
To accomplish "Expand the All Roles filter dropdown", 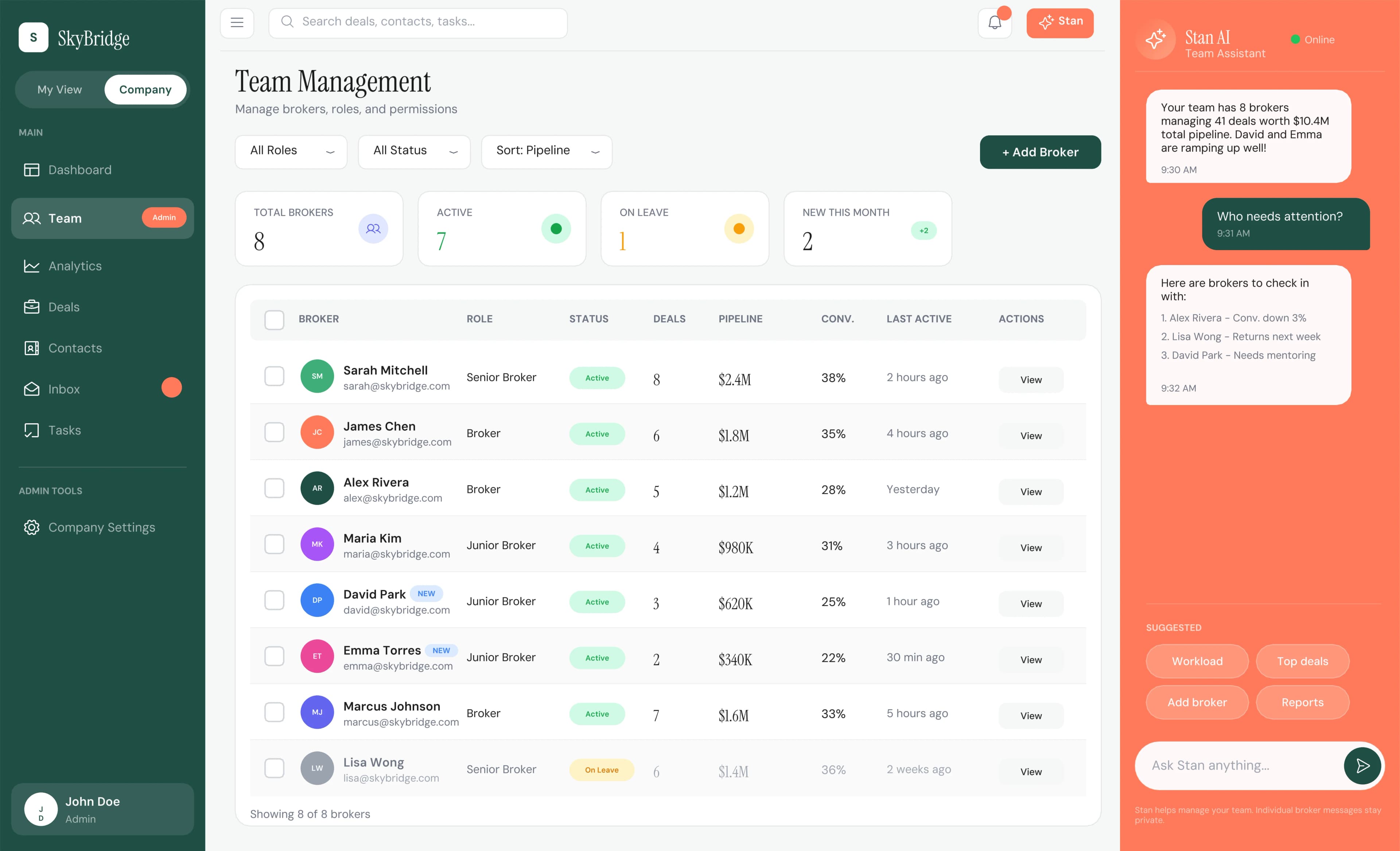I will click(290, 151).
